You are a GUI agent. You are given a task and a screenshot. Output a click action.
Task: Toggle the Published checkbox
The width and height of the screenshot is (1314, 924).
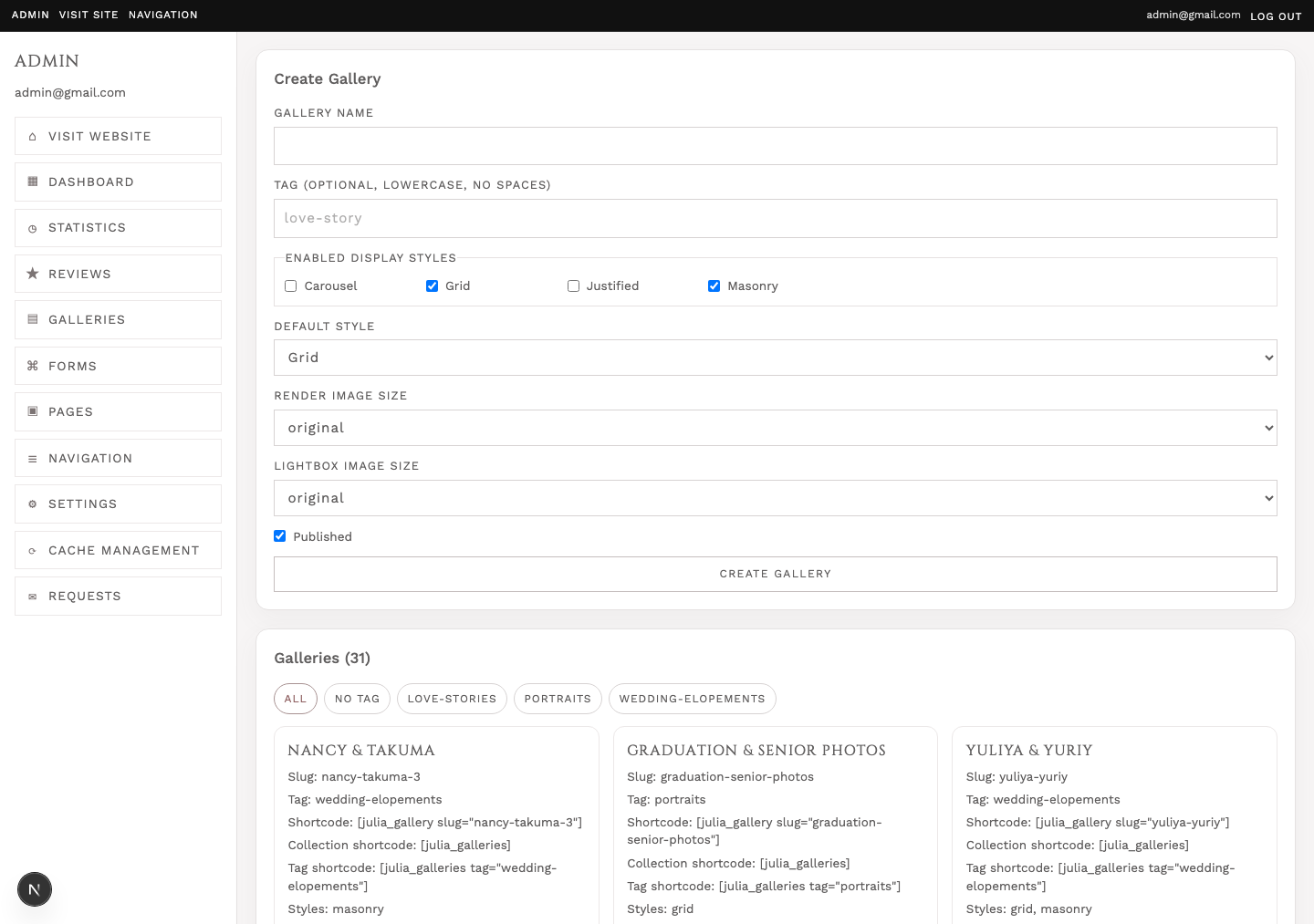[x=280, y=536]
